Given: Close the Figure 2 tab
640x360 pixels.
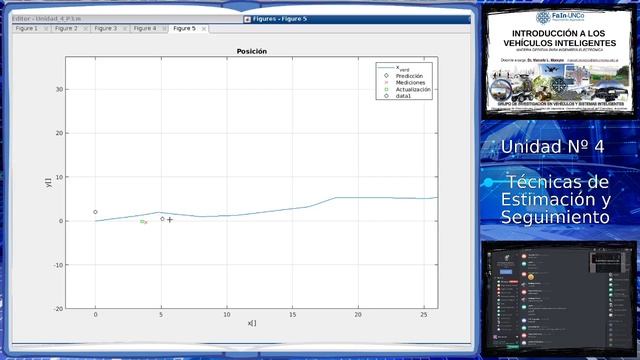Looking at the screenshot, I should (x=85, y=29).
